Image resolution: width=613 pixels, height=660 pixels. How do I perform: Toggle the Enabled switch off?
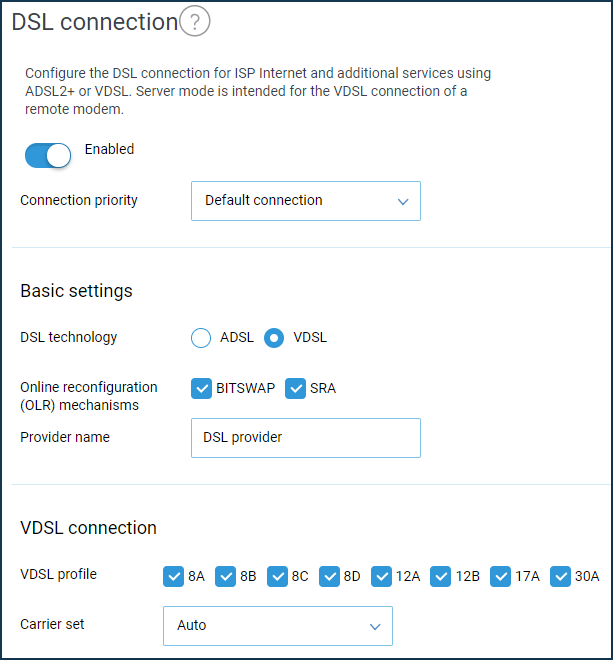(x=48, y=155)
